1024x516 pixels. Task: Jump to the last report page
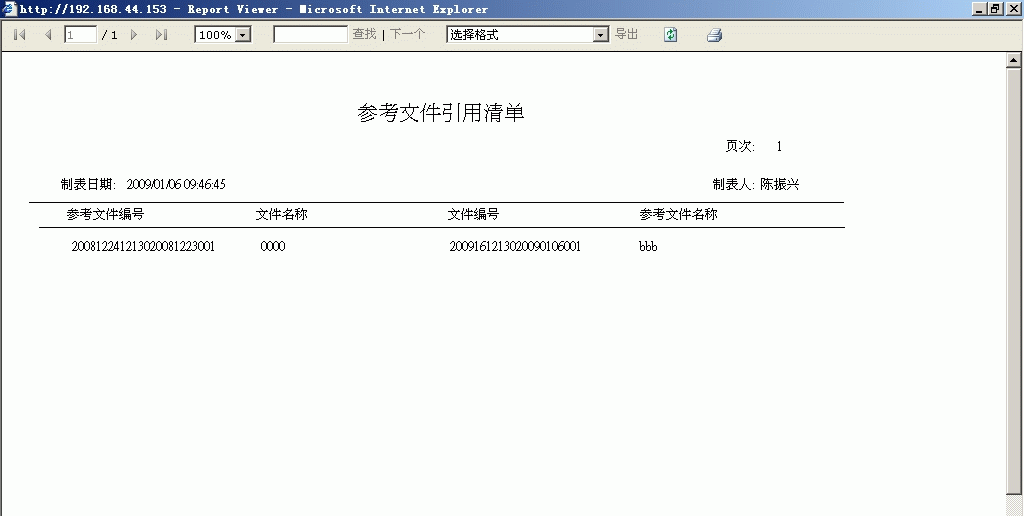click(161, 35)
